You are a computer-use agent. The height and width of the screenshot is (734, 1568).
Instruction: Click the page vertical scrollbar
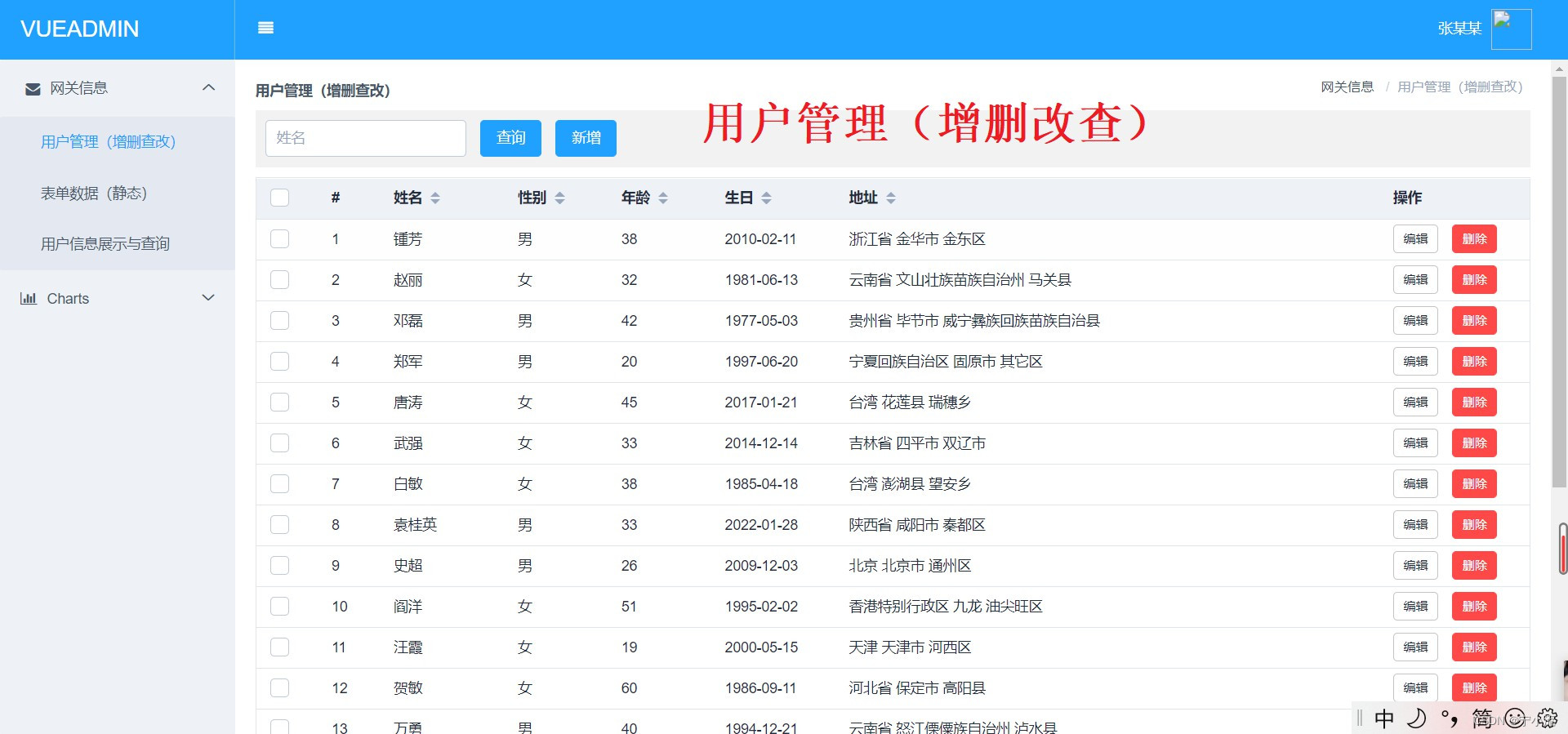tap(1559, 282)
